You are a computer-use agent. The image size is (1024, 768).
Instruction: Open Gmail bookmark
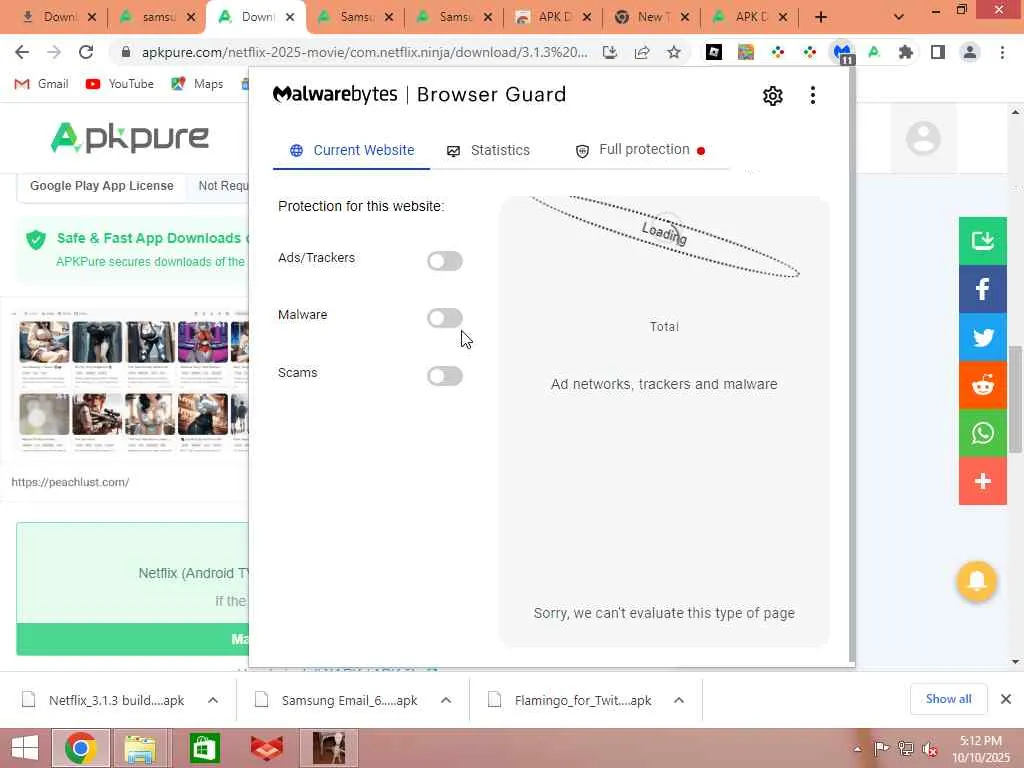pos(41,84)
